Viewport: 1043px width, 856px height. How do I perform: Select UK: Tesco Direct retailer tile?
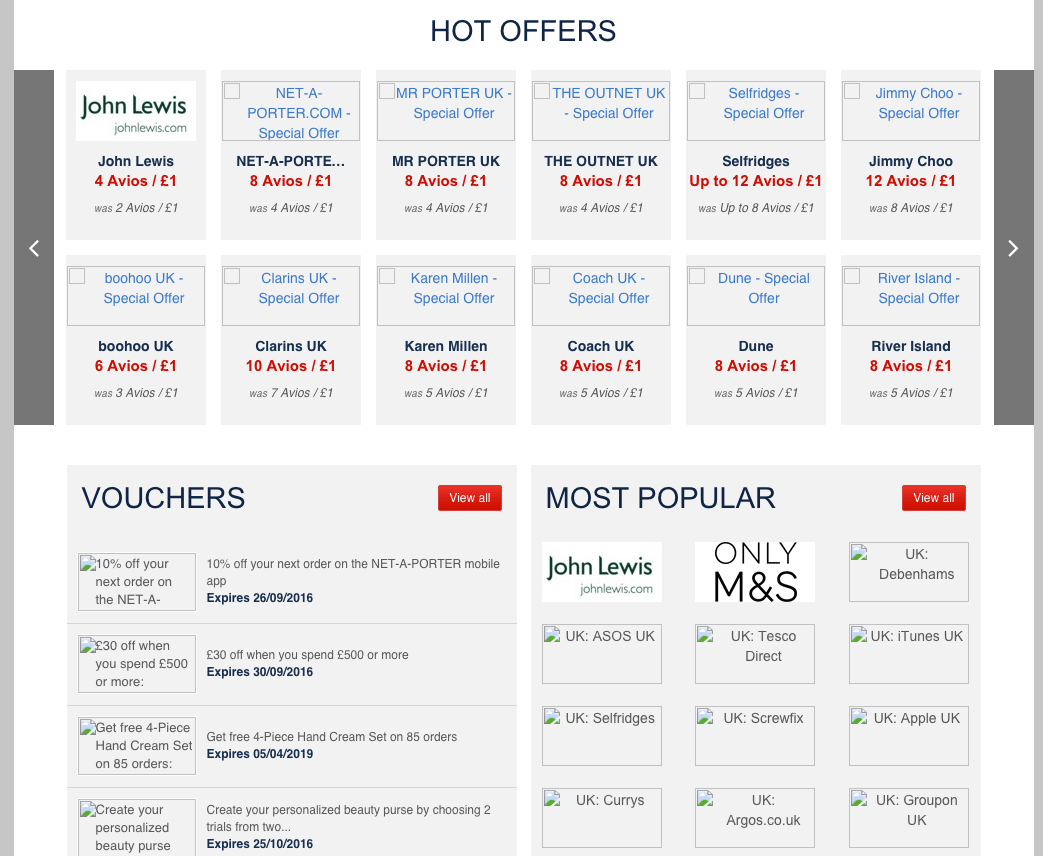click(x=755, y=654)
